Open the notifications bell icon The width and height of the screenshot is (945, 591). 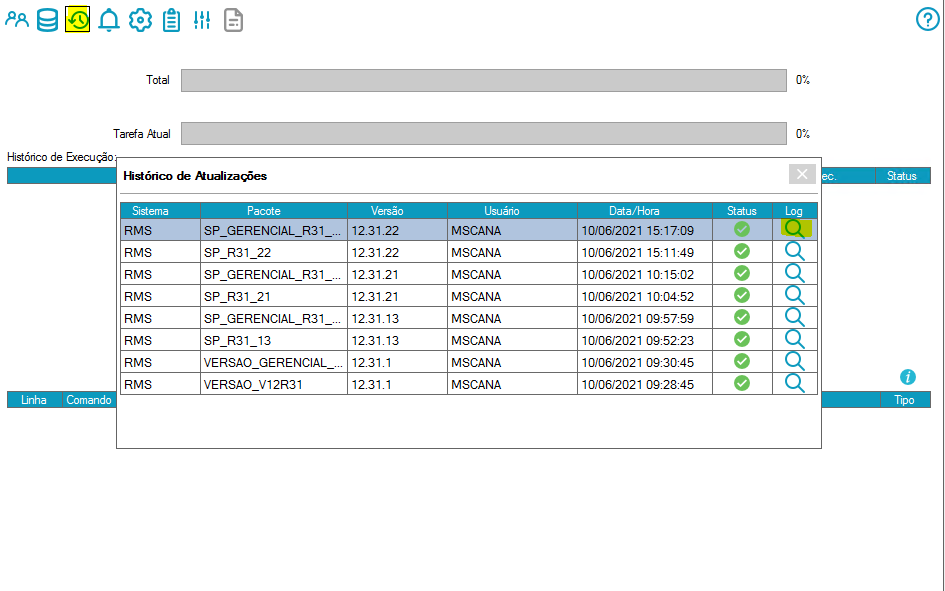[109, 20]
